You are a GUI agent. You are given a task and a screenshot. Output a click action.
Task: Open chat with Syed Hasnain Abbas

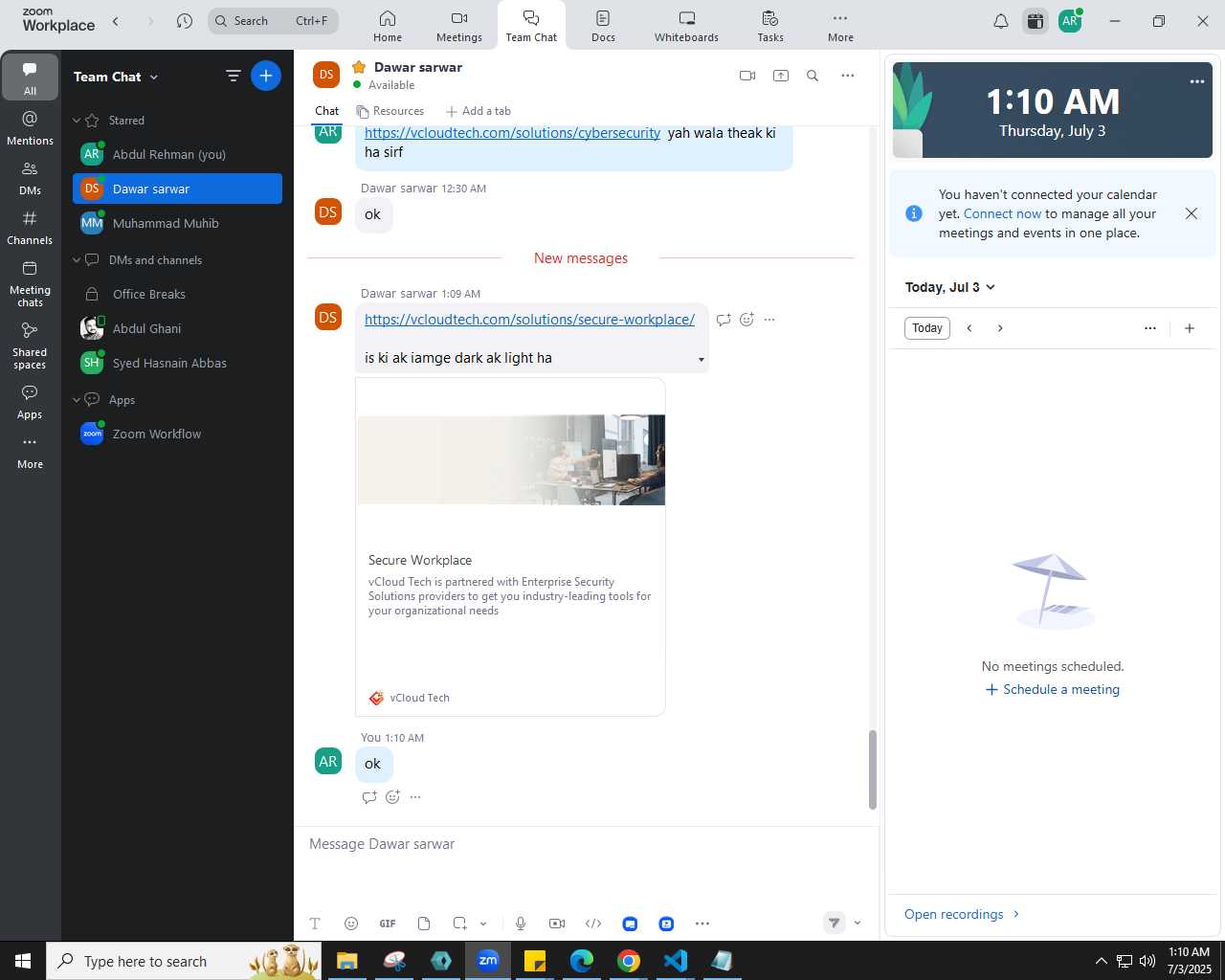pos(177,363)
